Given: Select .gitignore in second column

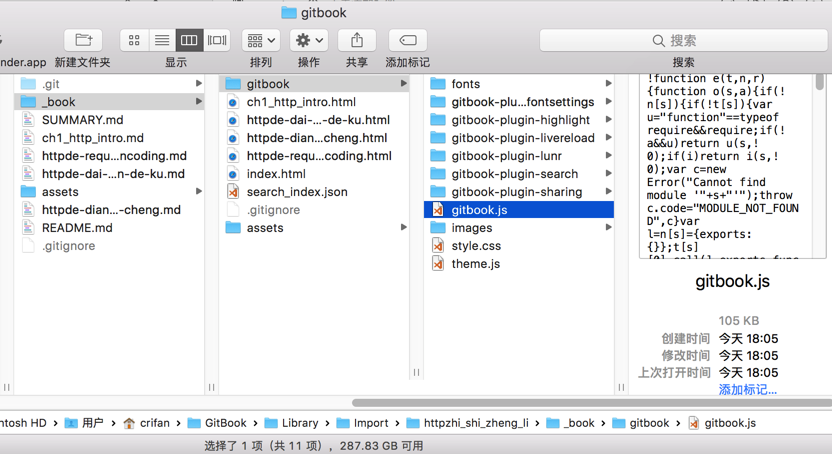Looking at the screenshot, I should point(314,210).
